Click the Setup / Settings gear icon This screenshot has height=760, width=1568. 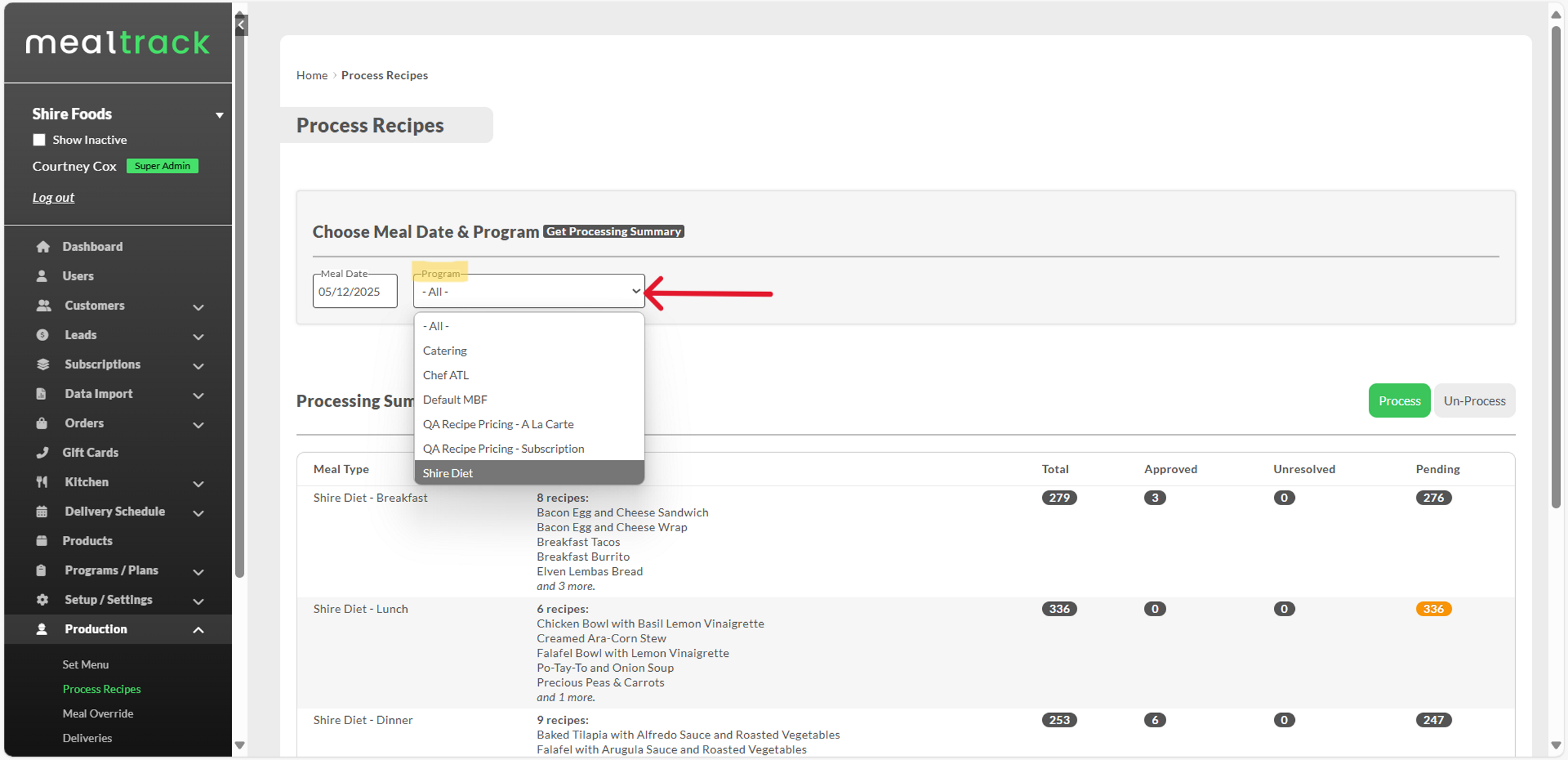click(42, 599)
